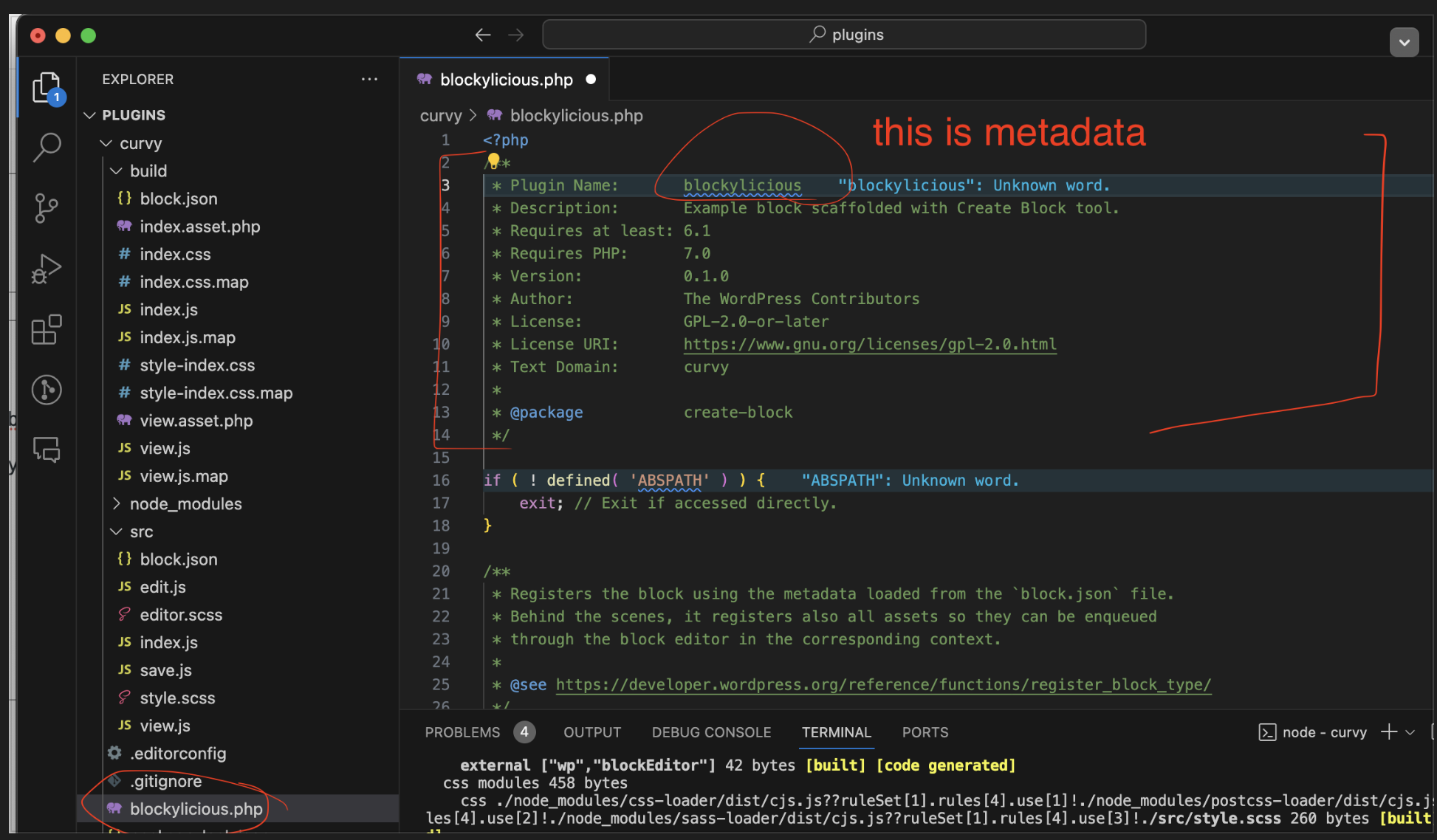The image size is (1437, 840).
Task: Open editor.scss file
Action: click(x=181, y=615)
